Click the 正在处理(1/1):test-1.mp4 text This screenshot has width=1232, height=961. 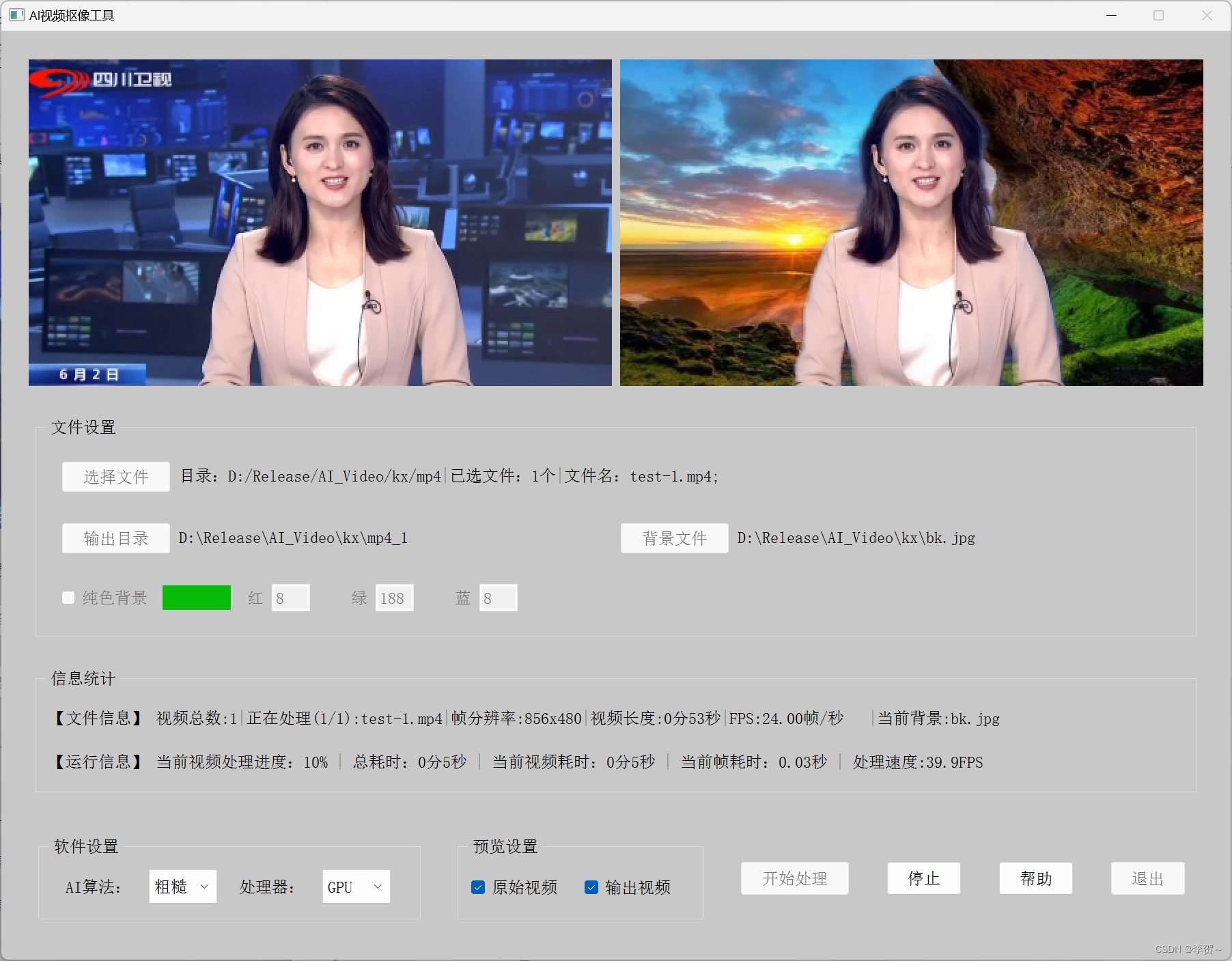coord(345,719)
